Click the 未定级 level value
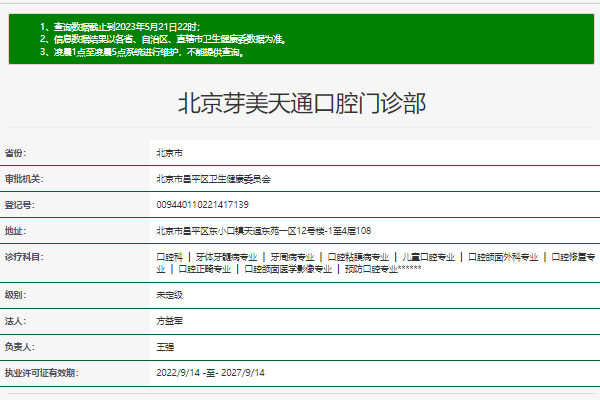Viewport: 600px width, 400px height. [170, 295]
